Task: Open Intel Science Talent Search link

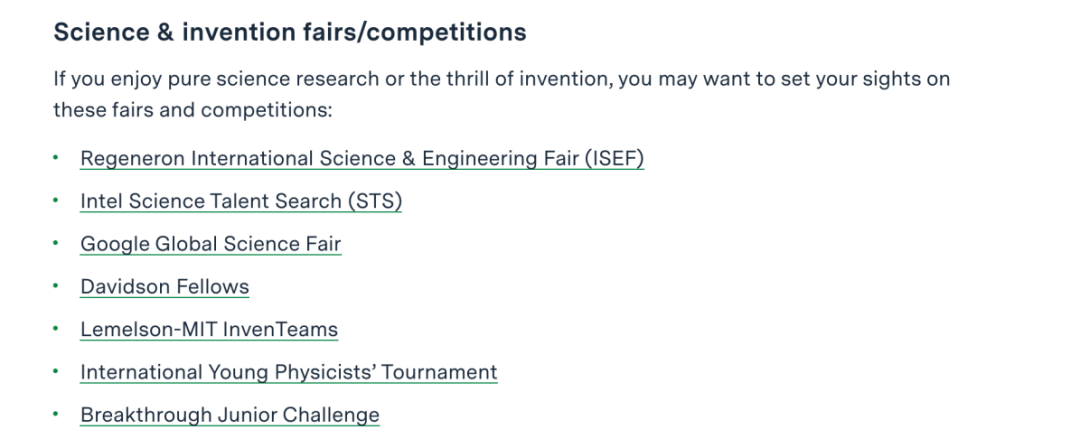Action: tap(240, 201)
